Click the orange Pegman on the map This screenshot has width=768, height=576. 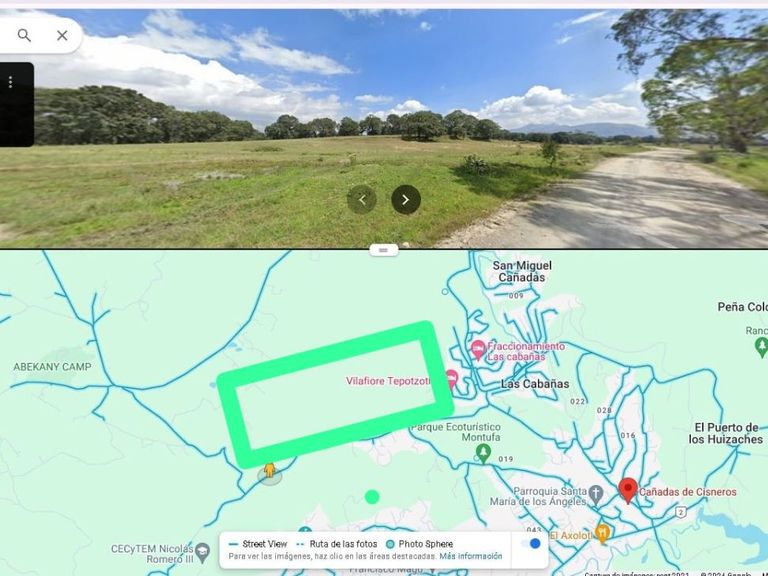269,471
